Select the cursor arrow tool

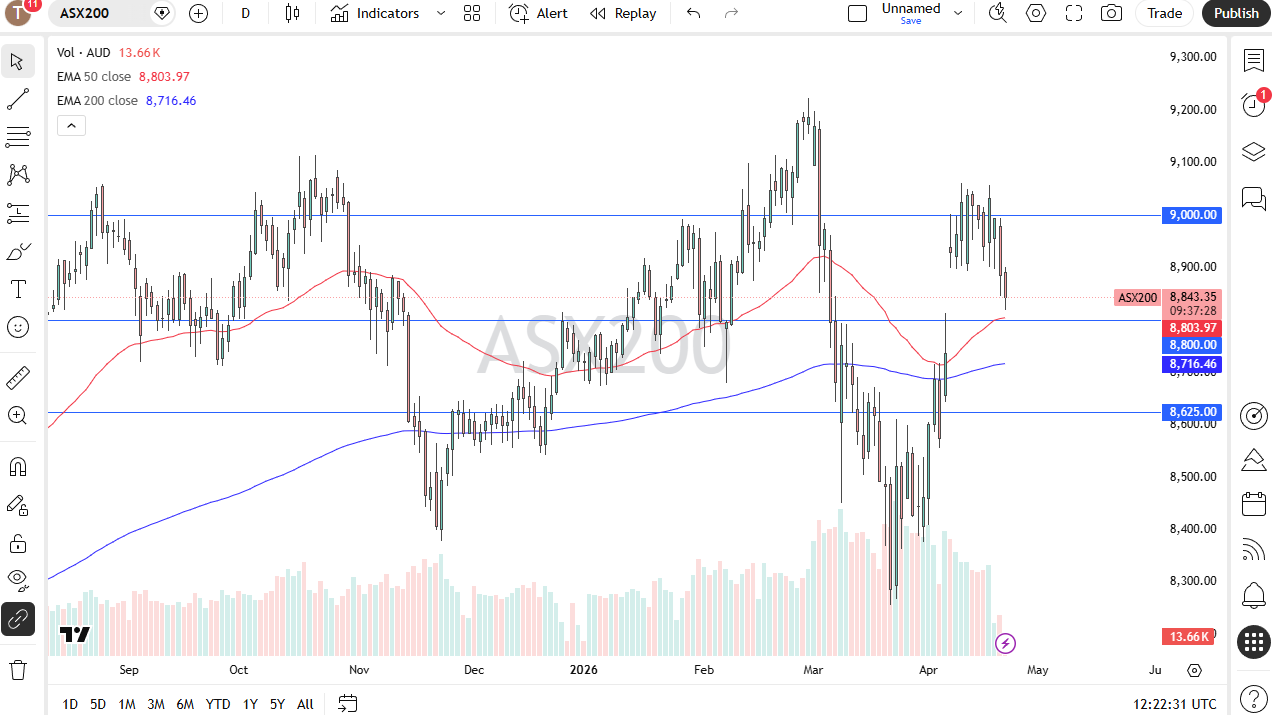click(17, 61)
